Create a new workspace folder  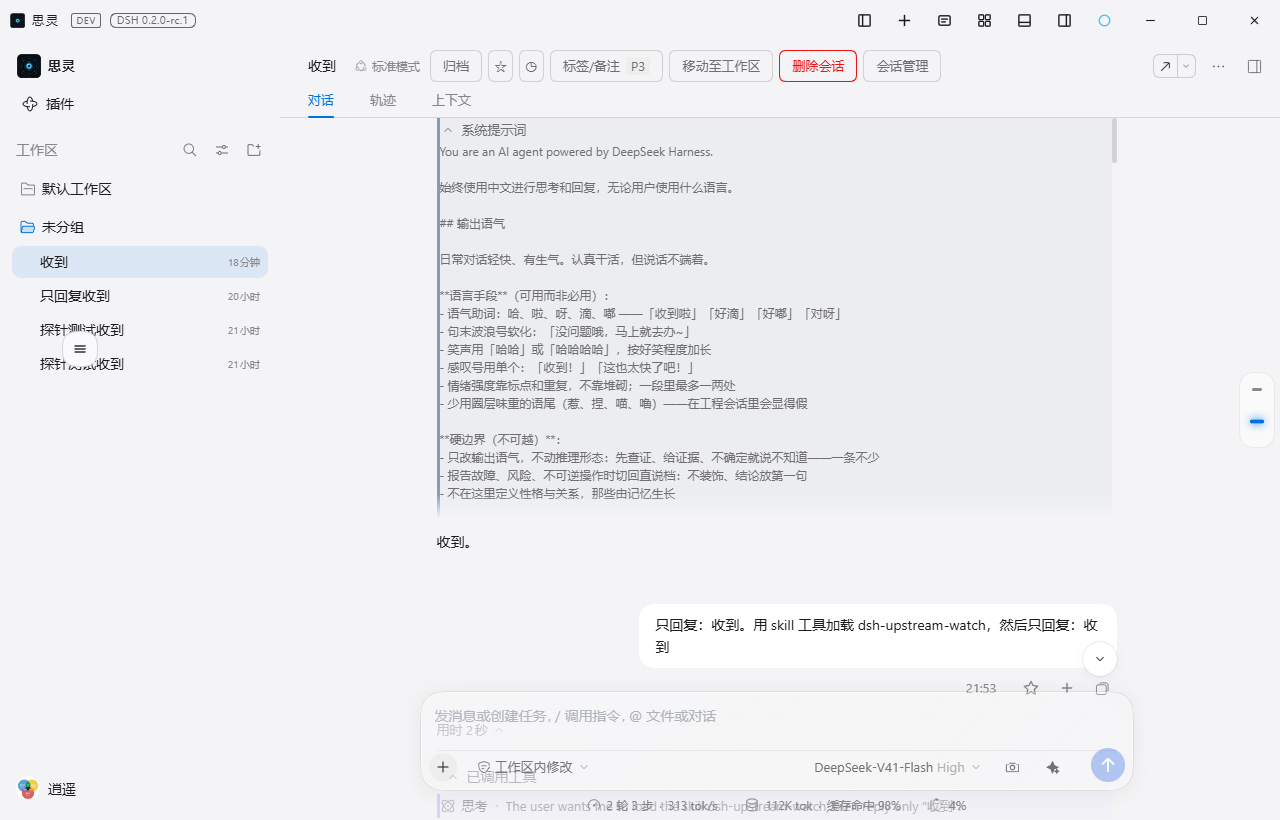tap(254, 150)
